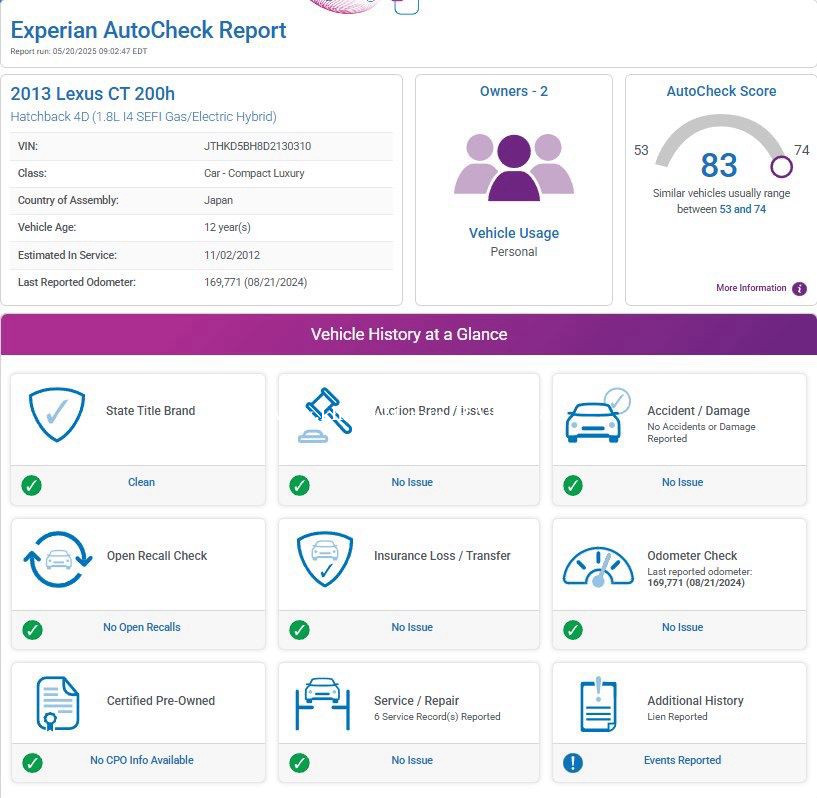
Task: Click the Lien Reported text
Action: tap(677, 717)
